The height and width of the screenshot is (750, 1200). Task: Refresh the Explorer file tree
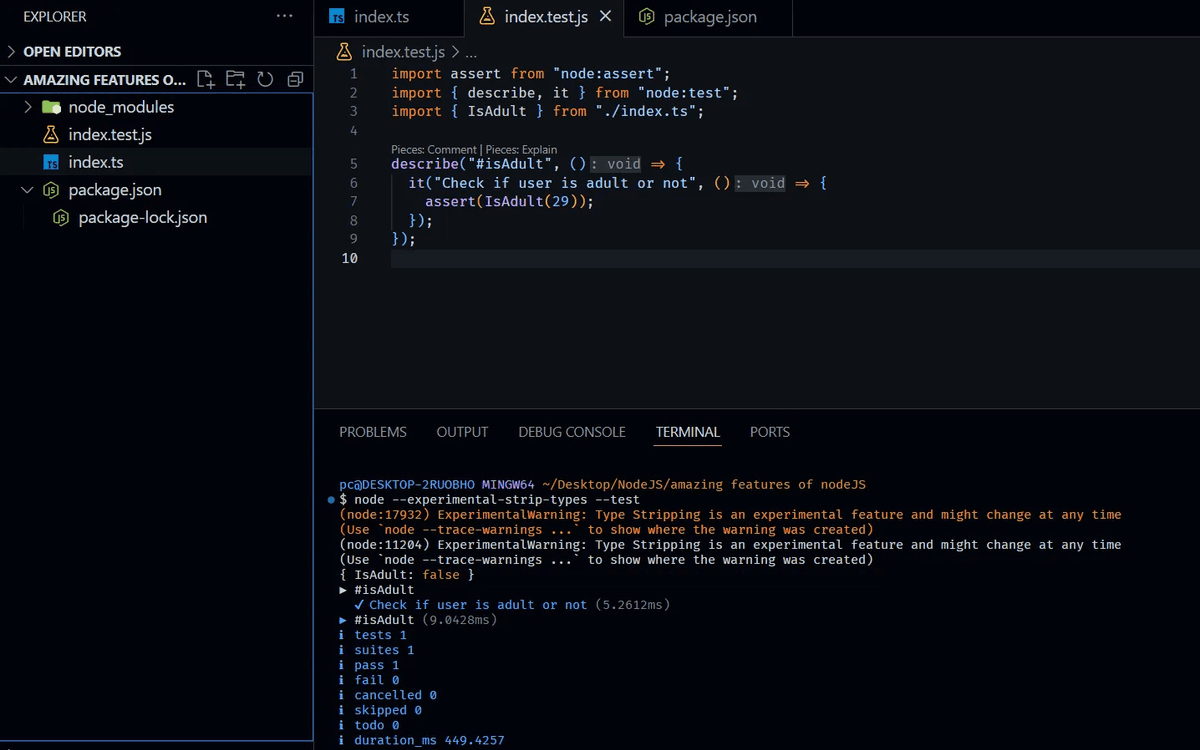[x=265, y=79]
